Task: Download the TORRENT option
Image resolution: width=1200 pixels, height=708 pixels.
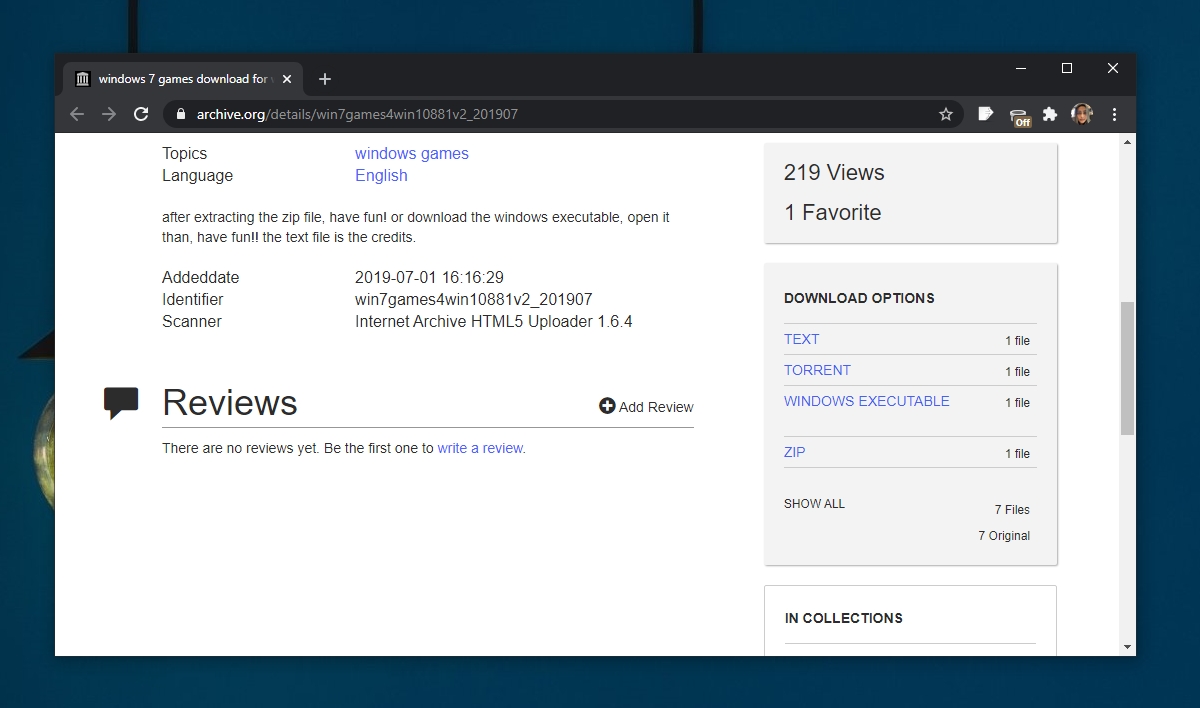Action: [817, 370]
